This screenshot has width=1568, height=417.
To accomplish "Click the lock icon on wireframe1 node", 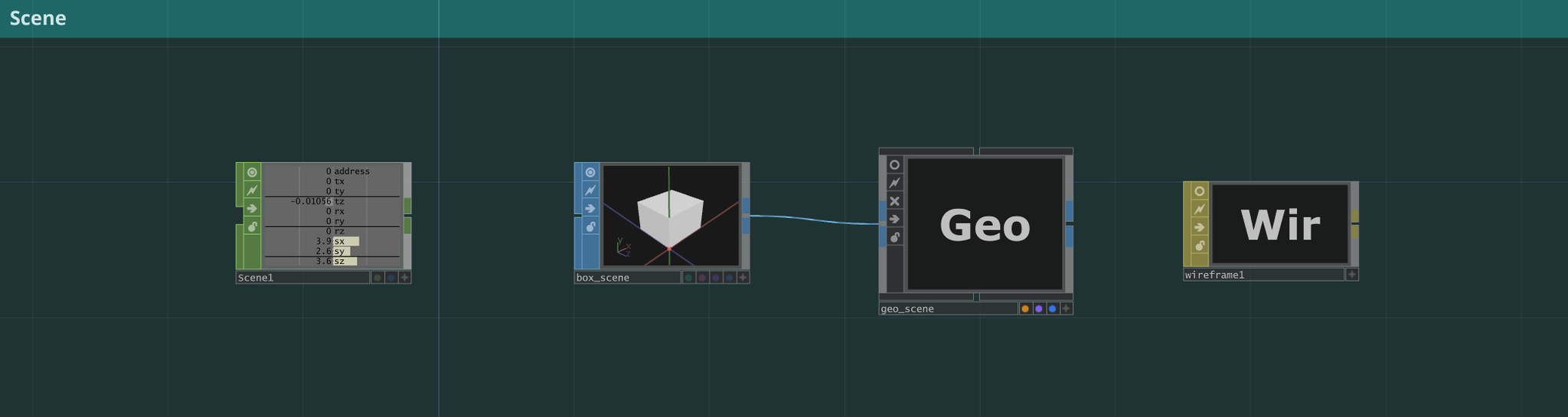I will coord(1200,246).
